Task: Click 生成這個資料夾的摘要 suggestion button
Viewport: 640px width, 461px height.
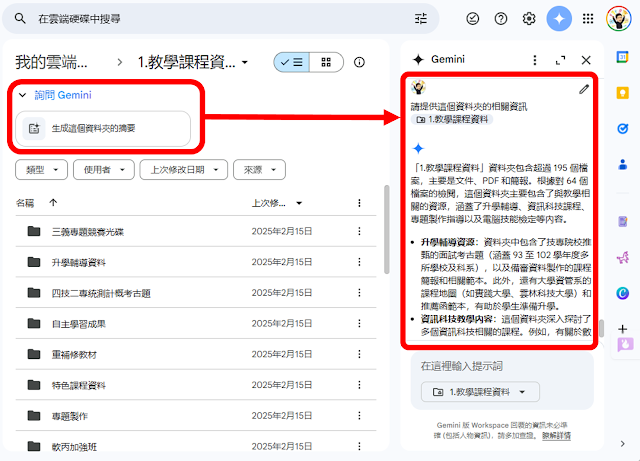Action: (103, 128)
